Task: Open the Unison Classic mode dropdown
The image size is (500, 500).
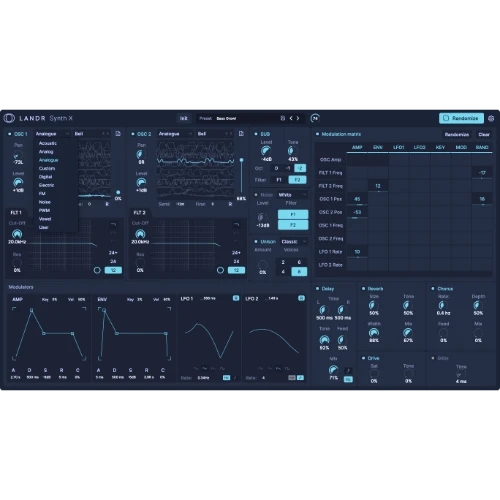Action: (x=294, y=241)
